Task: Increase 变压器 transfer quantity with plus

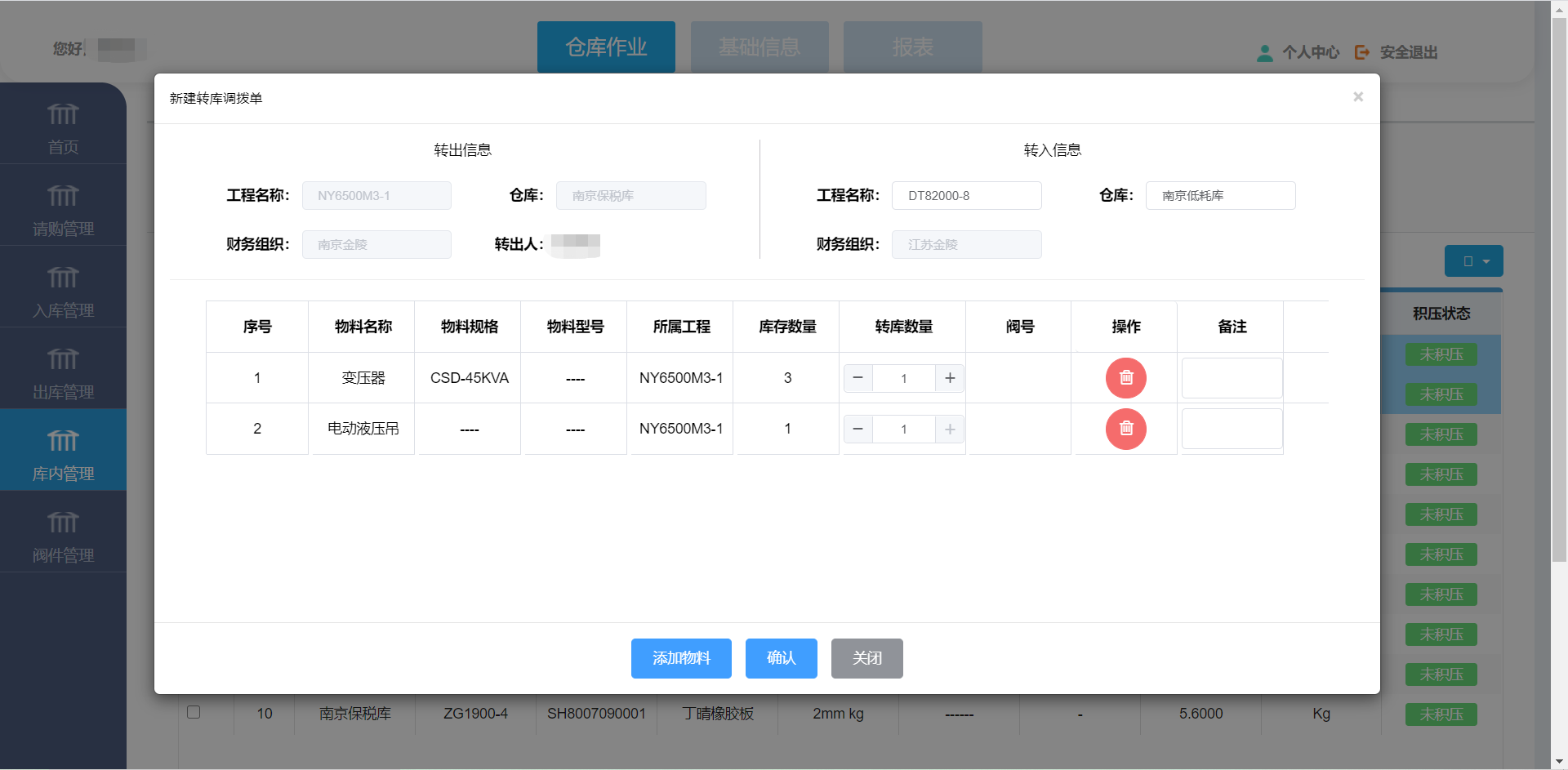Action: click(950, 378)
